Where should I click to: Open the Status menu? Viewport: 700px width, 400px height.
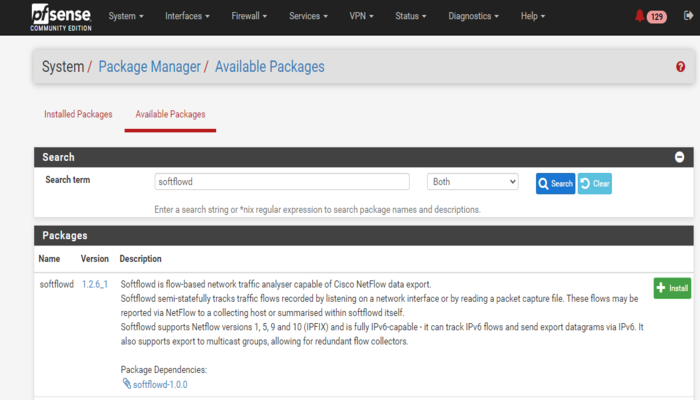click(411, 16)
